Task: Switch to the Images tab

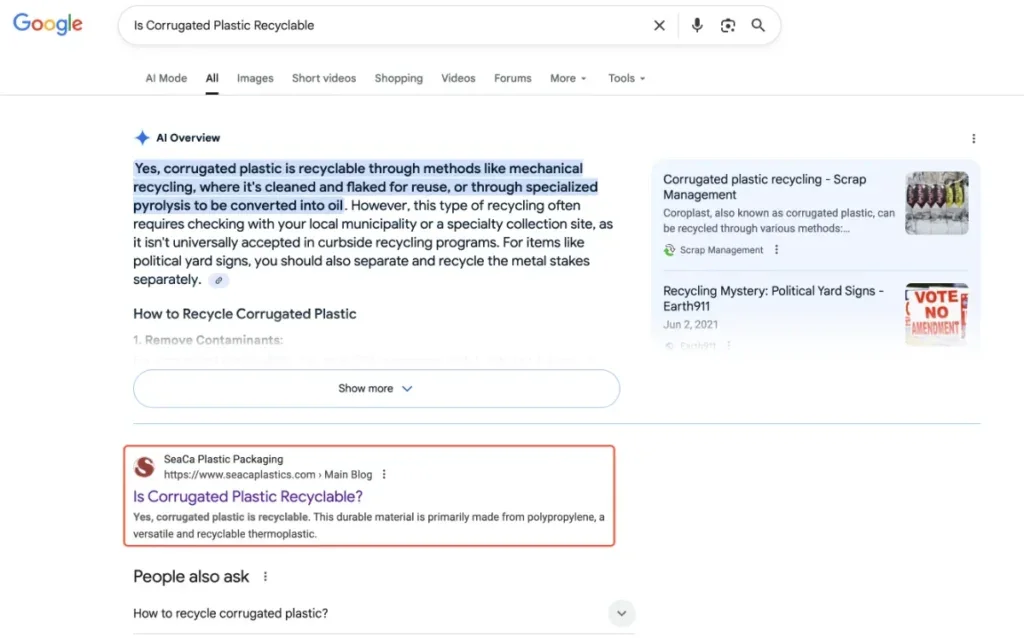Action: coord(255,78)
